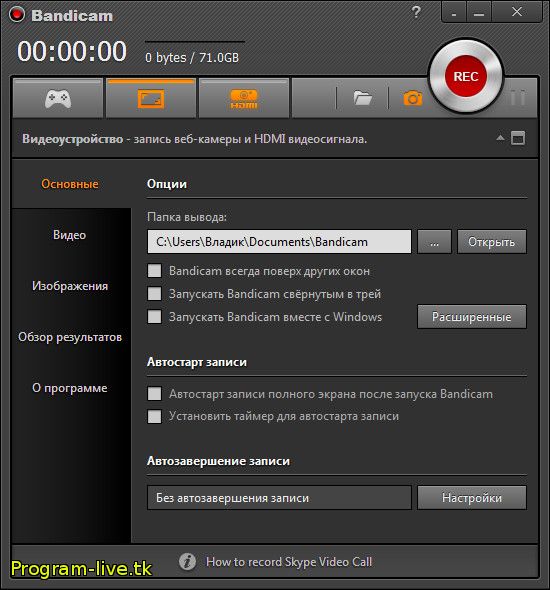Enable Запускать Bandicam вместе с Windows checkbox

pyautogui.click(x=155, y=316)
